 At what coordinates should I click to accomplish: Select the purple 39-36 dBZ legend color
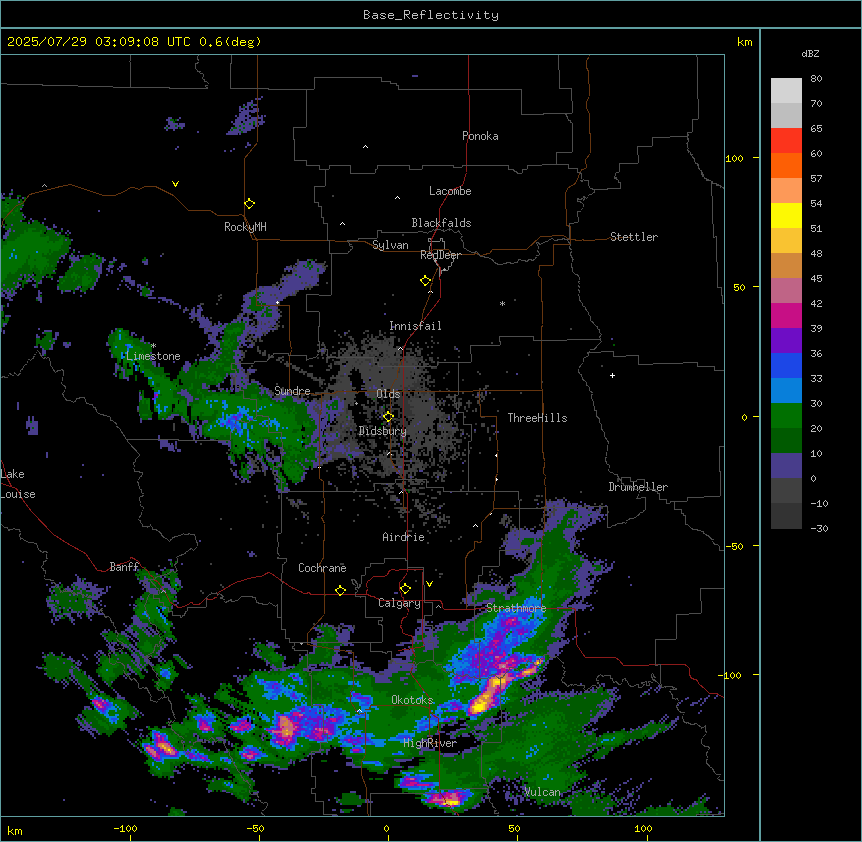[786, 341]
